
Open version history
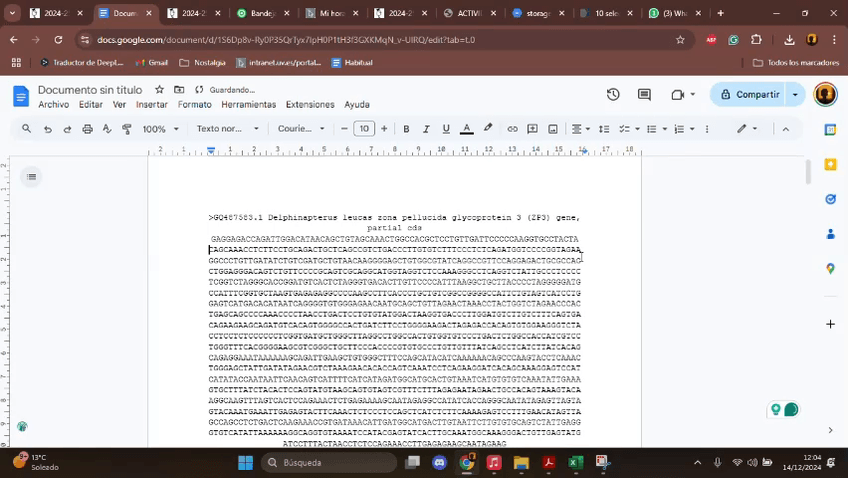[x=613, y=95]
